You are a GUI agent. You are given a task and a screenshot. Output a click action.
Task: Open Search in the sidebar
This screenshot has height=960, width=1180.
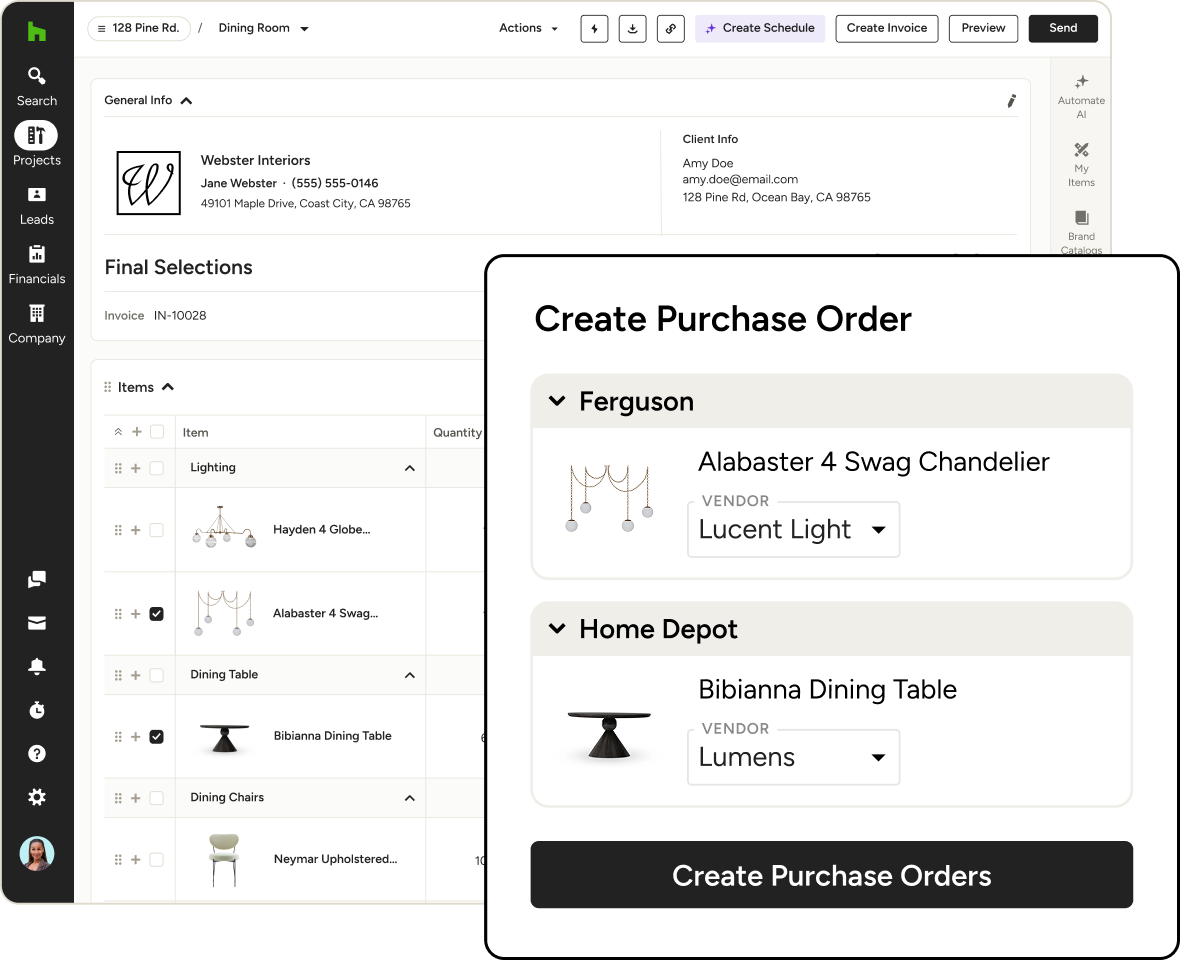pyautogui.click(x=36, y=87)
